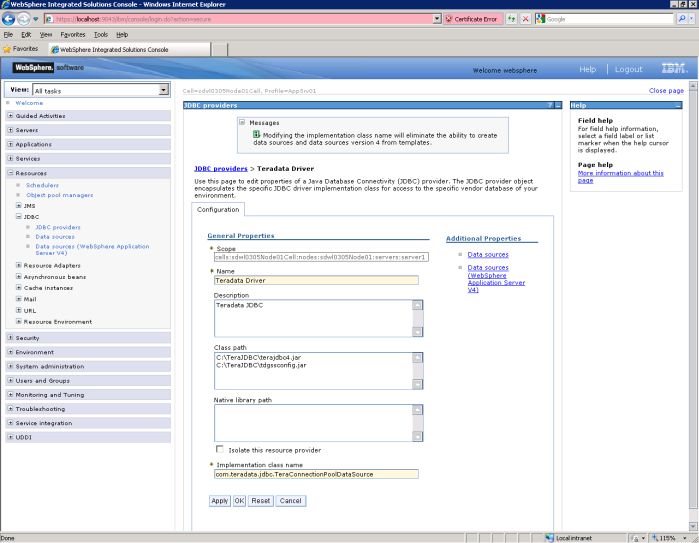699x543 pixels.
Task: Click the Certificate Error shield indicator
Action: click(x=472, y=19)
